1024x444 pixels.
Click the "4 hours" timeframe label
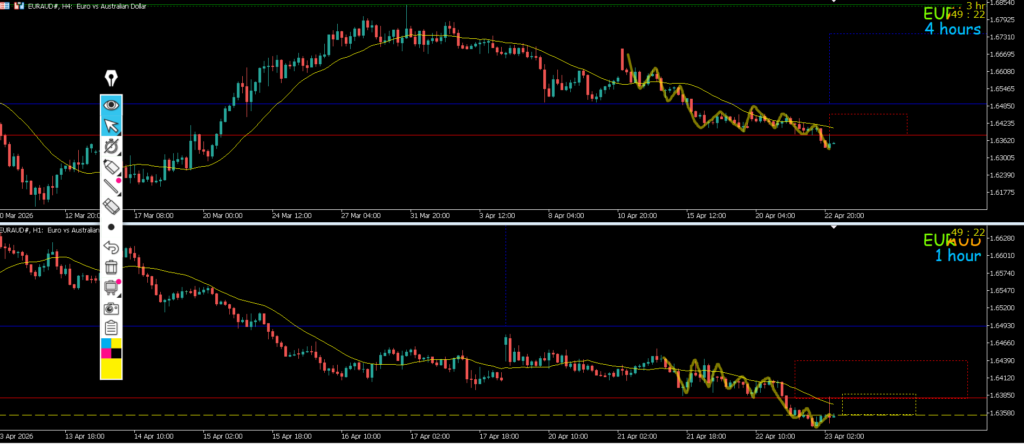952,29
